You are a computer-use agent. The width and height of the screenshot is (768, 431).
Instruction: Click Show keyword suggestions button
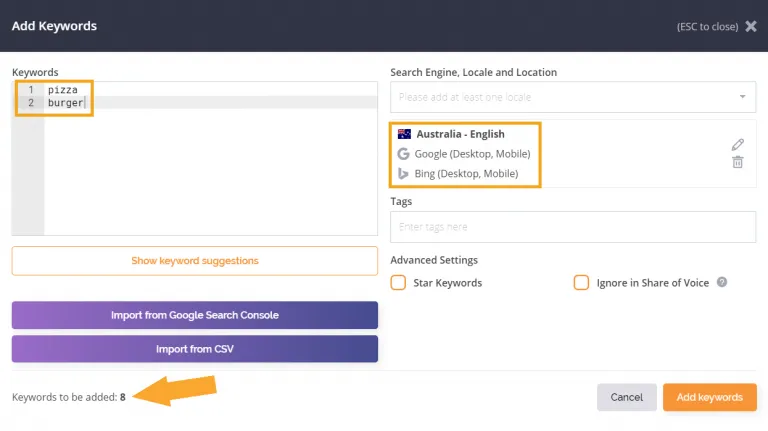pos(195,261)
